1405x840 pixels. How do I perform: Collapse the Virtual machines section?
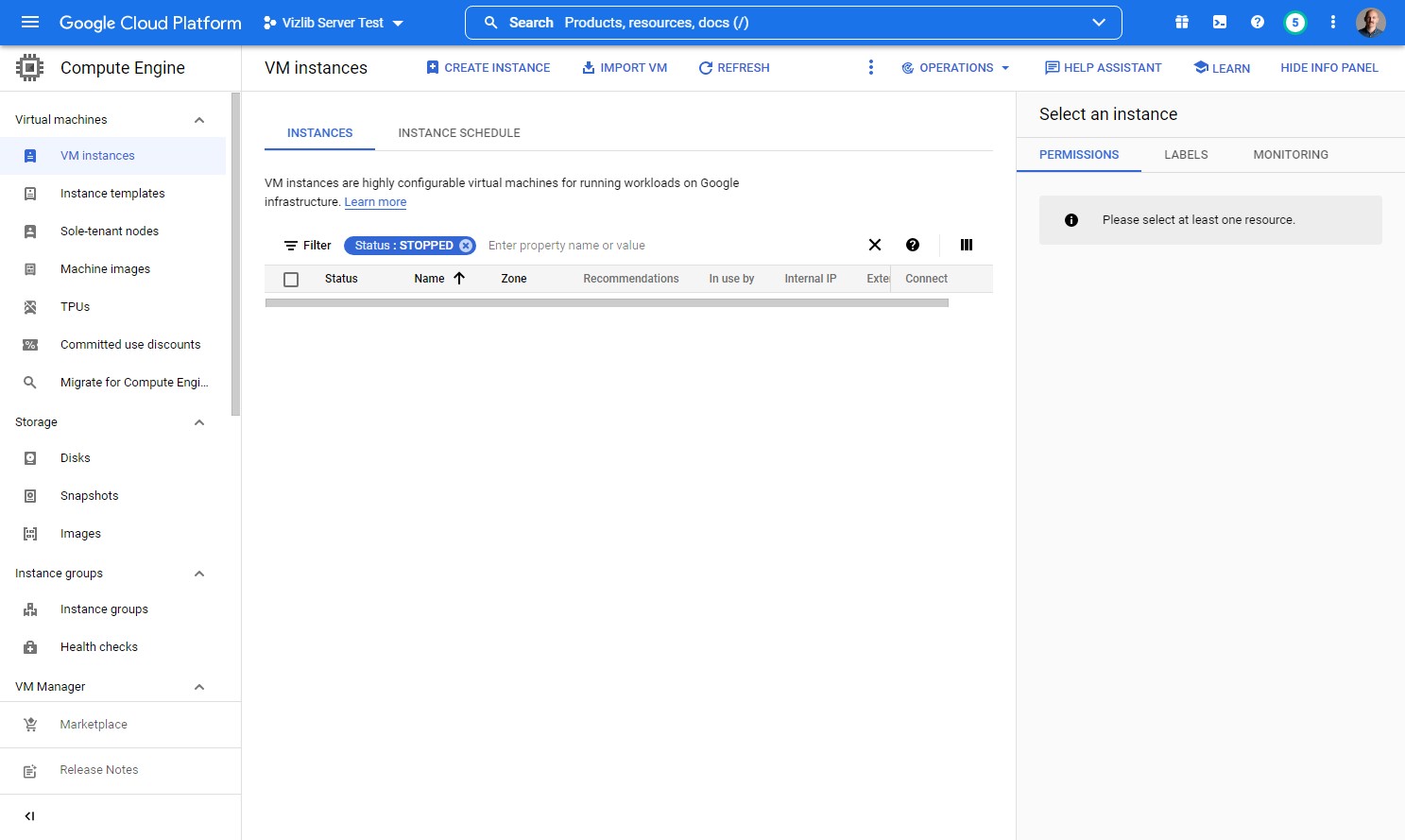point(199,120)
